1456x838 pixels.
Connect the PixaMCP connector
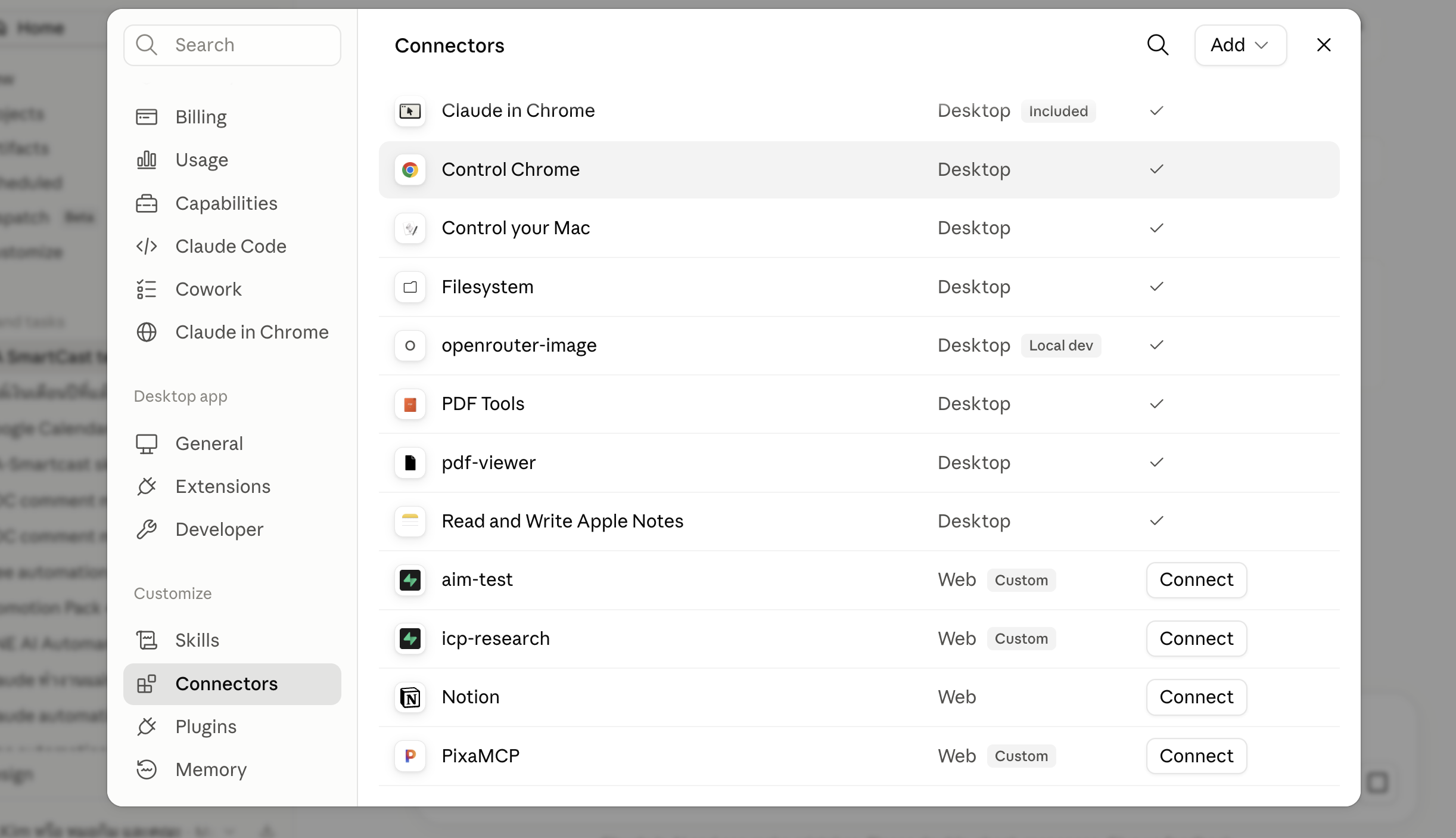point(1196,756)
